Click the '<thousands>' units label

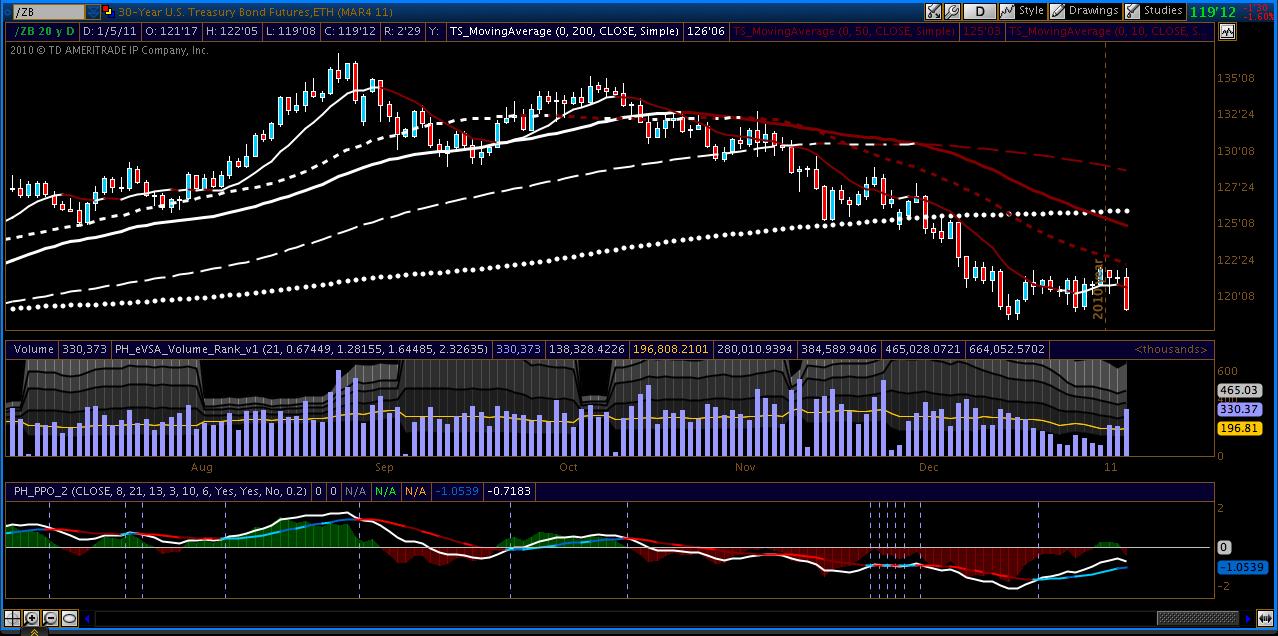[x=1171, y=349]
